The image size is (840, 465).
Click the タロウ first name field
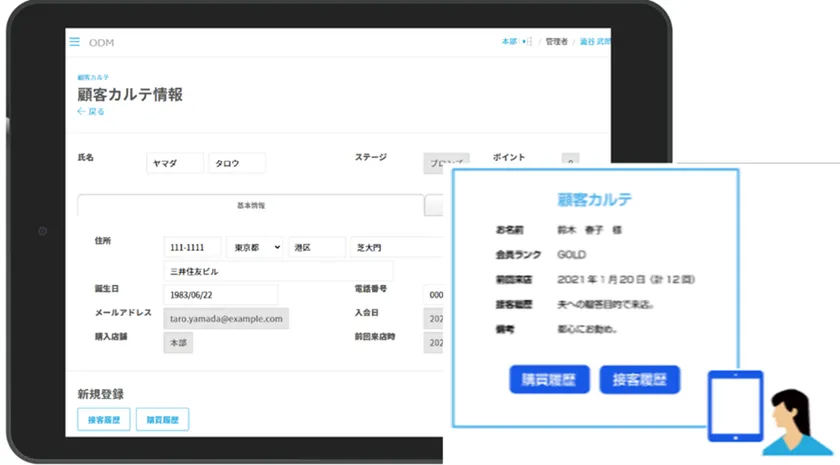point(236,163)
